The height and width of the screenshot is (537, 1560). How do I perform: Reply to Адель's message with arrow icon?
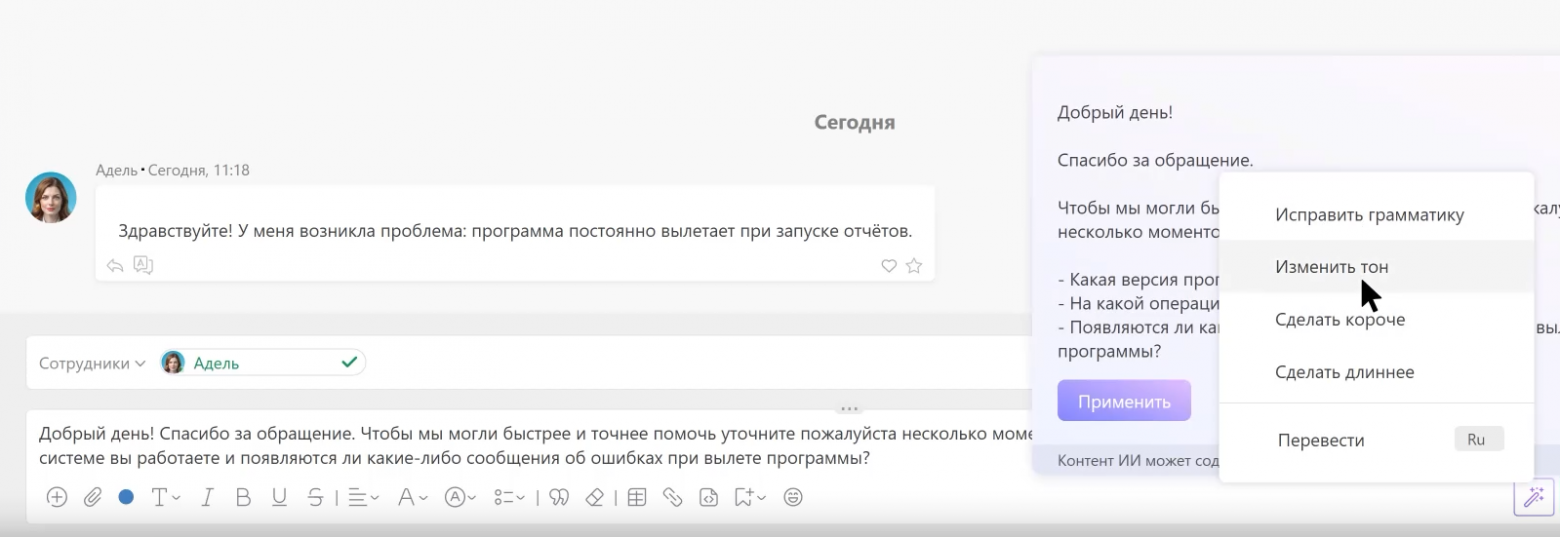115,265
